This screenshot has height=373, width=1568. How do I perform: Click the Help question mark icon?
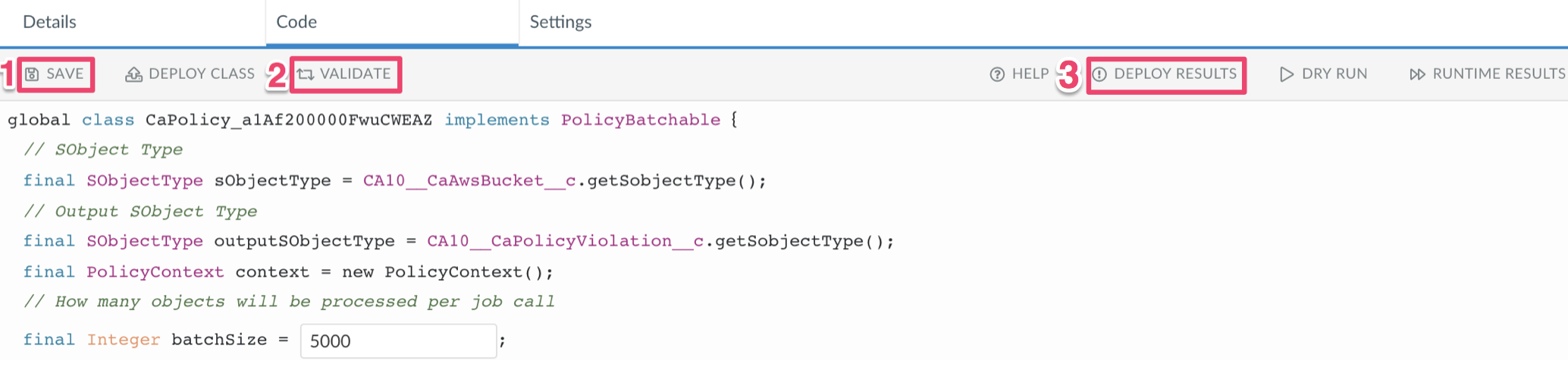pyautogui.click(x=997, y=74)
